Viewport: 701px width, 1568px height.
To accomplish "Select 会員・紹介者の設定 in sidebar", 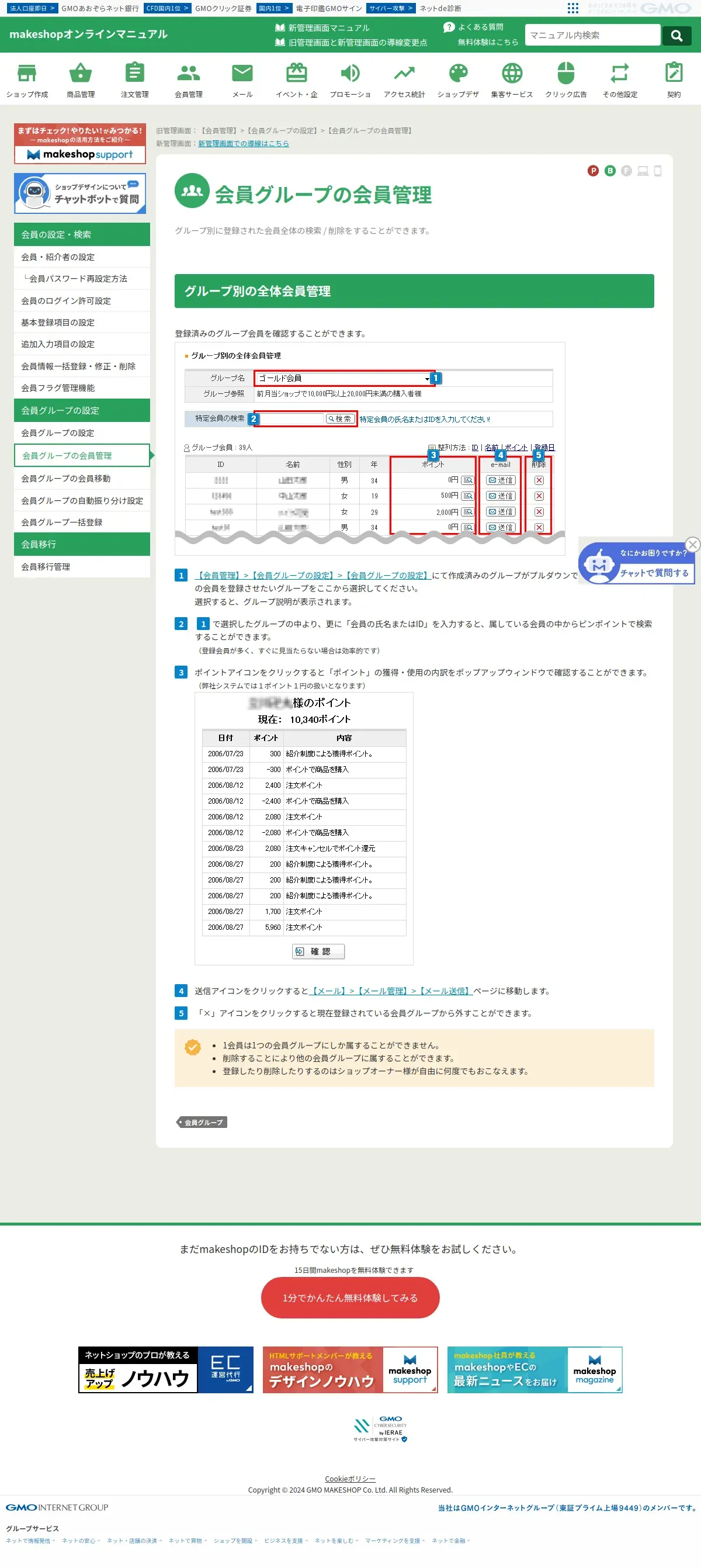I will (x=82, y=257).
